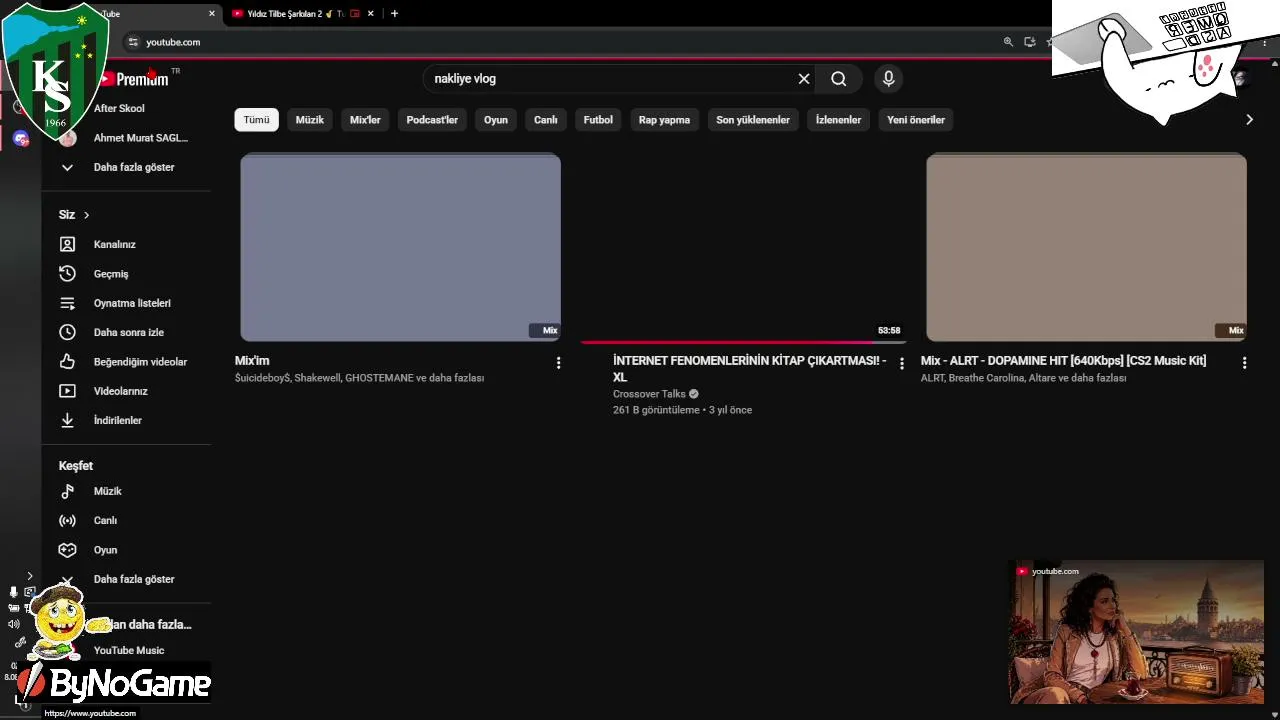Select the Rap yapma filter chip

tap(665, 120)
